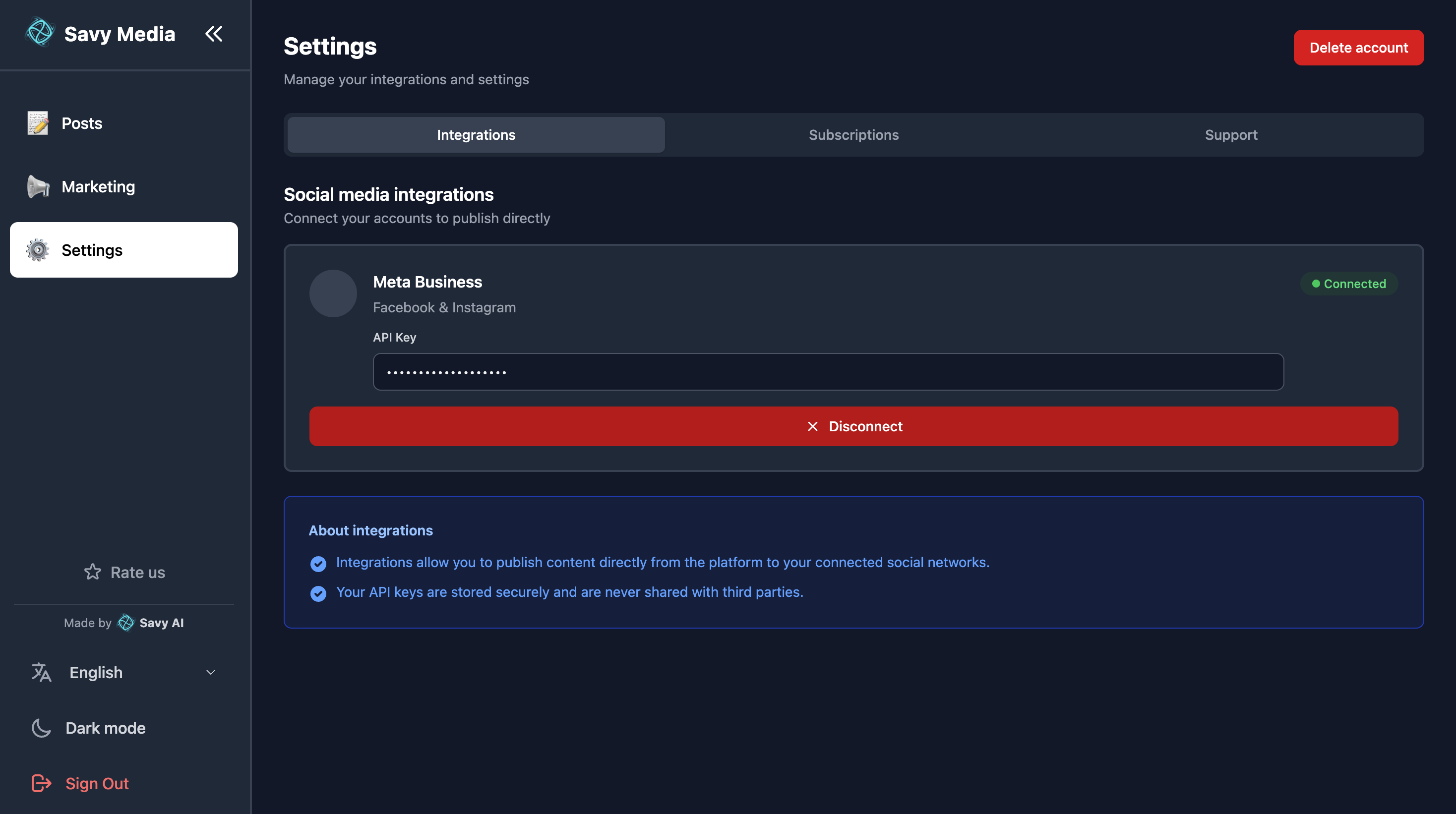Click the Savy Media logo
Image resolution: width=1456 pixels, height=814 pixels.
(x=40, y=32)
